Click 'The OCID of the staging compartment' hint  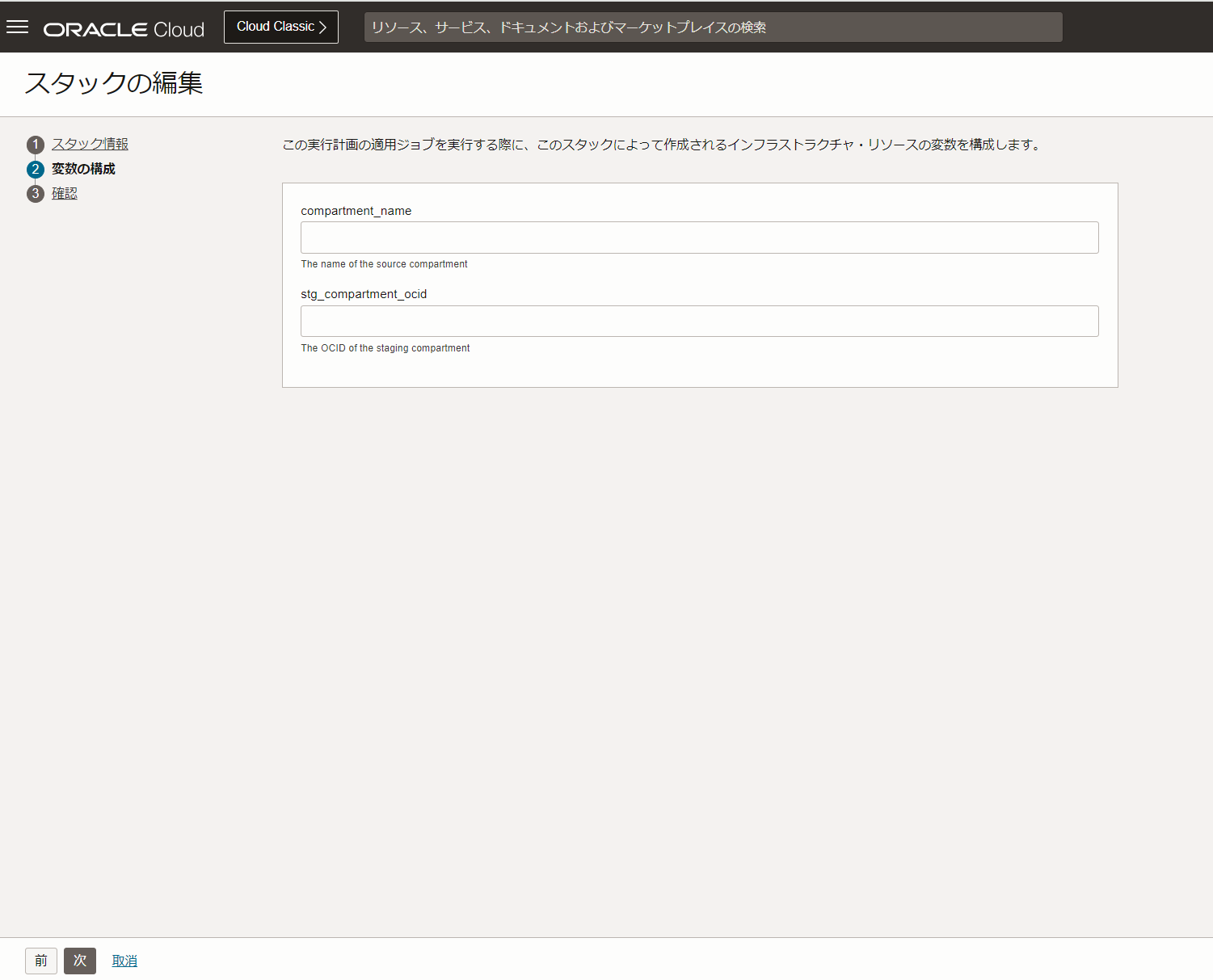(x=385, y=348)
